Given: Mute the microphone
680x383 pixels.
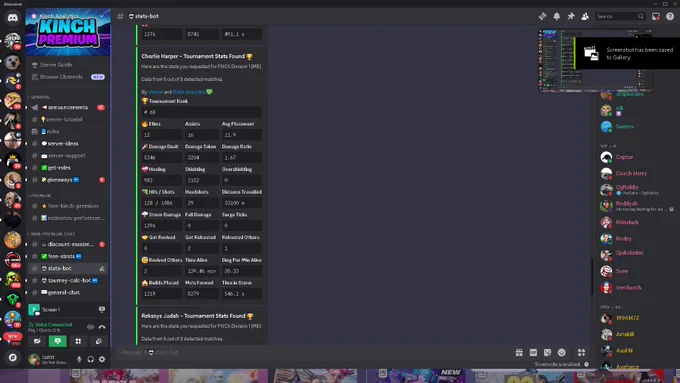Looking at the screenshot, I should pos(79,359).
